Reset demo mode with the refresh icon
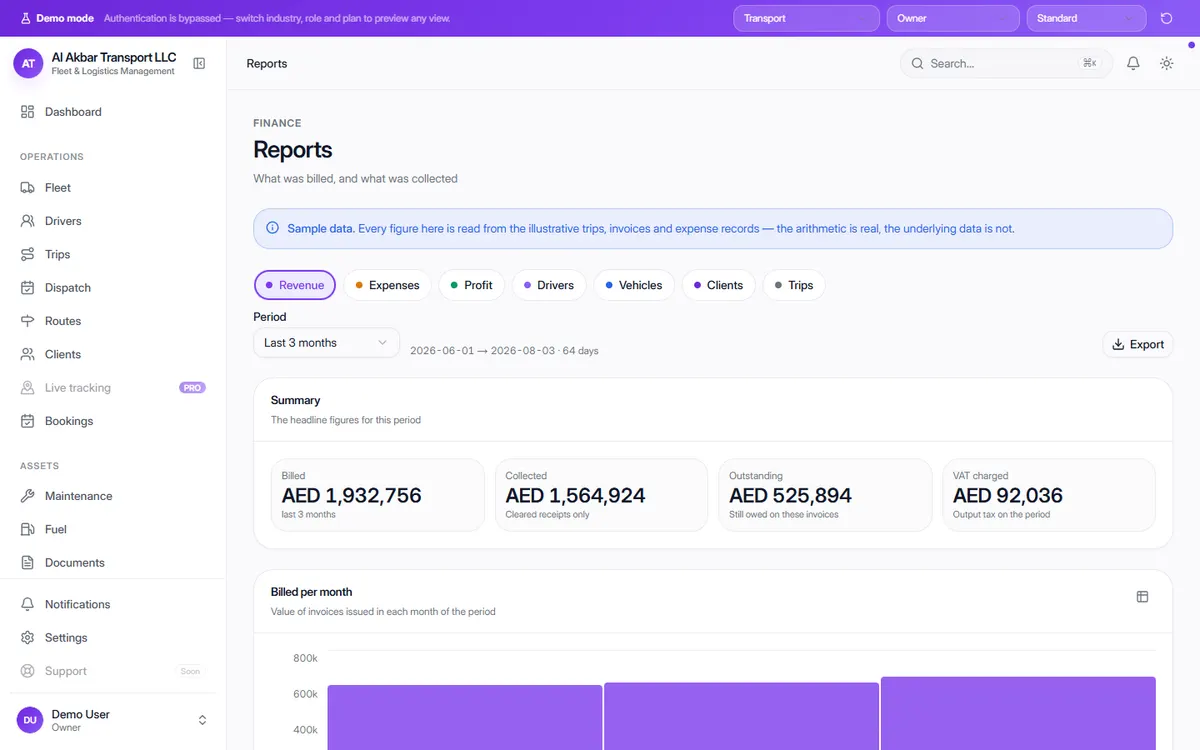 (x=1166, y=18)
